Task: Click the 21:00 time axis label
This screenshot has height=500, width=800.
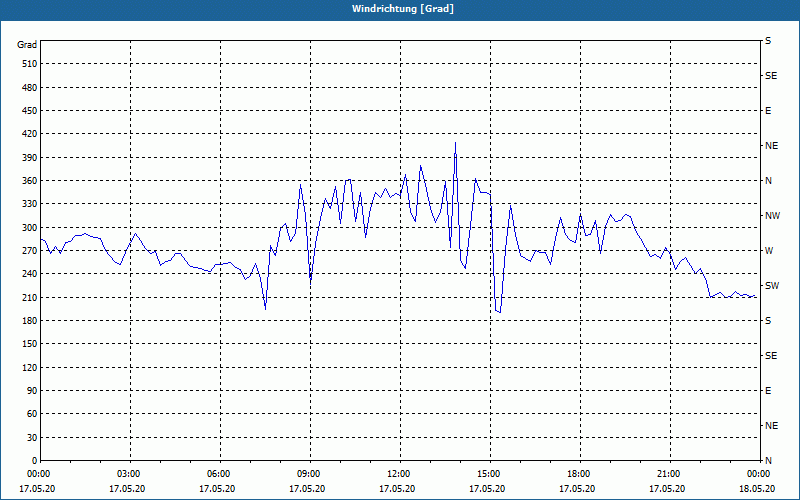Action: point(669,474)
